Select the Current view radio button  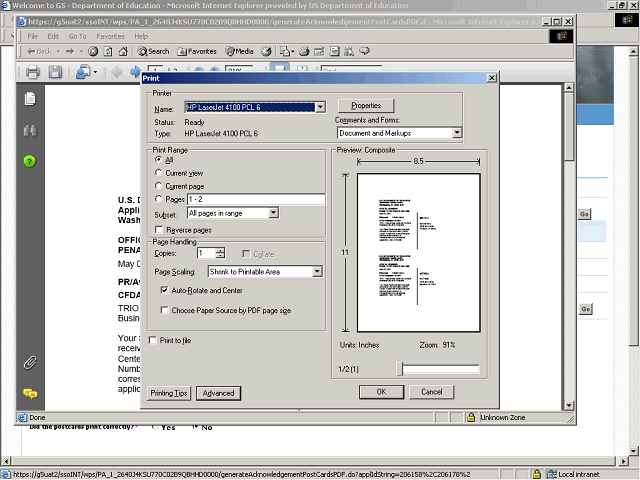pos(158,173)
